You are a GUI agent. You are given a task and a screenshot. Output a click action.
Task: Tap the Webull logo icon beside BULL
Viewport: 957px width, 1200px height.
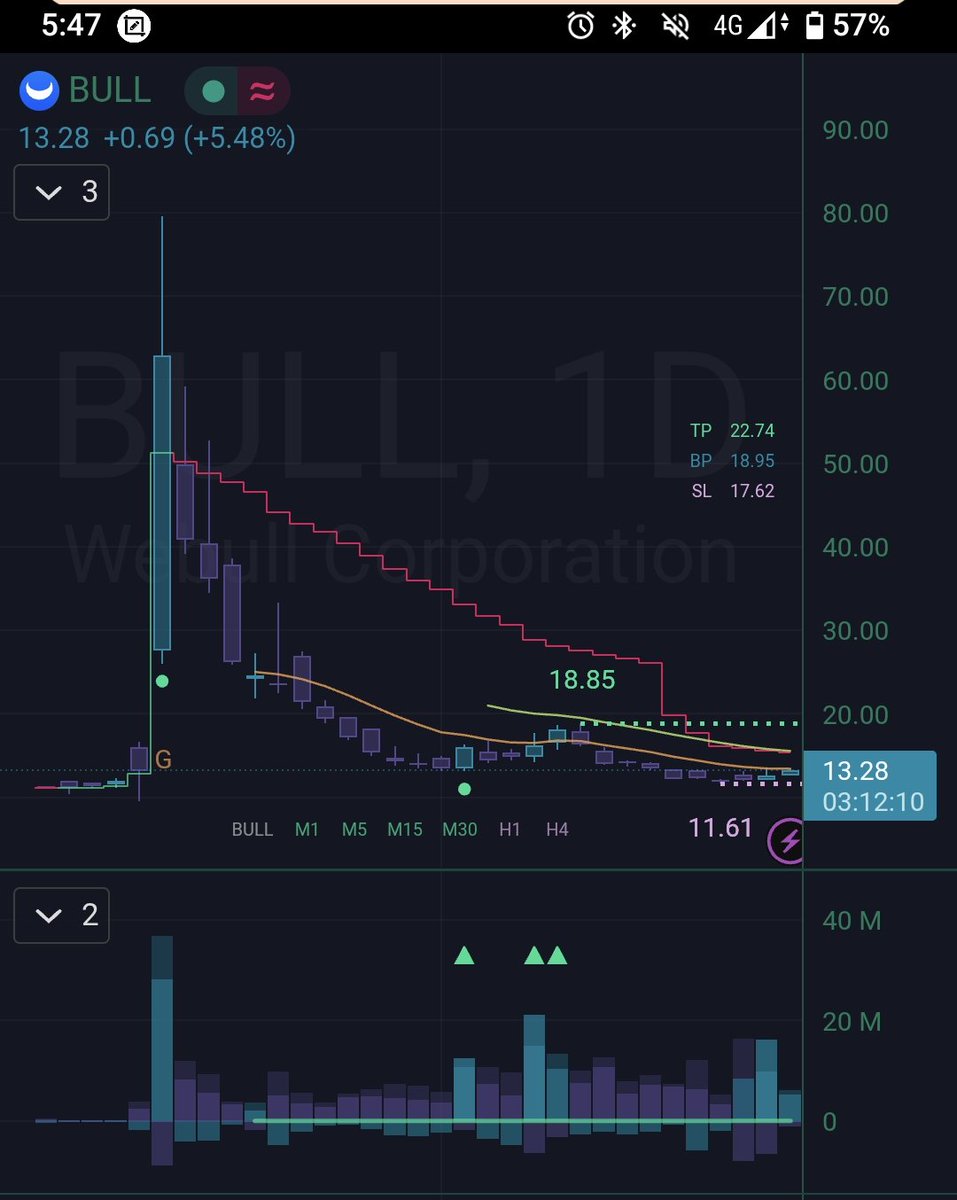click(39, 91)
